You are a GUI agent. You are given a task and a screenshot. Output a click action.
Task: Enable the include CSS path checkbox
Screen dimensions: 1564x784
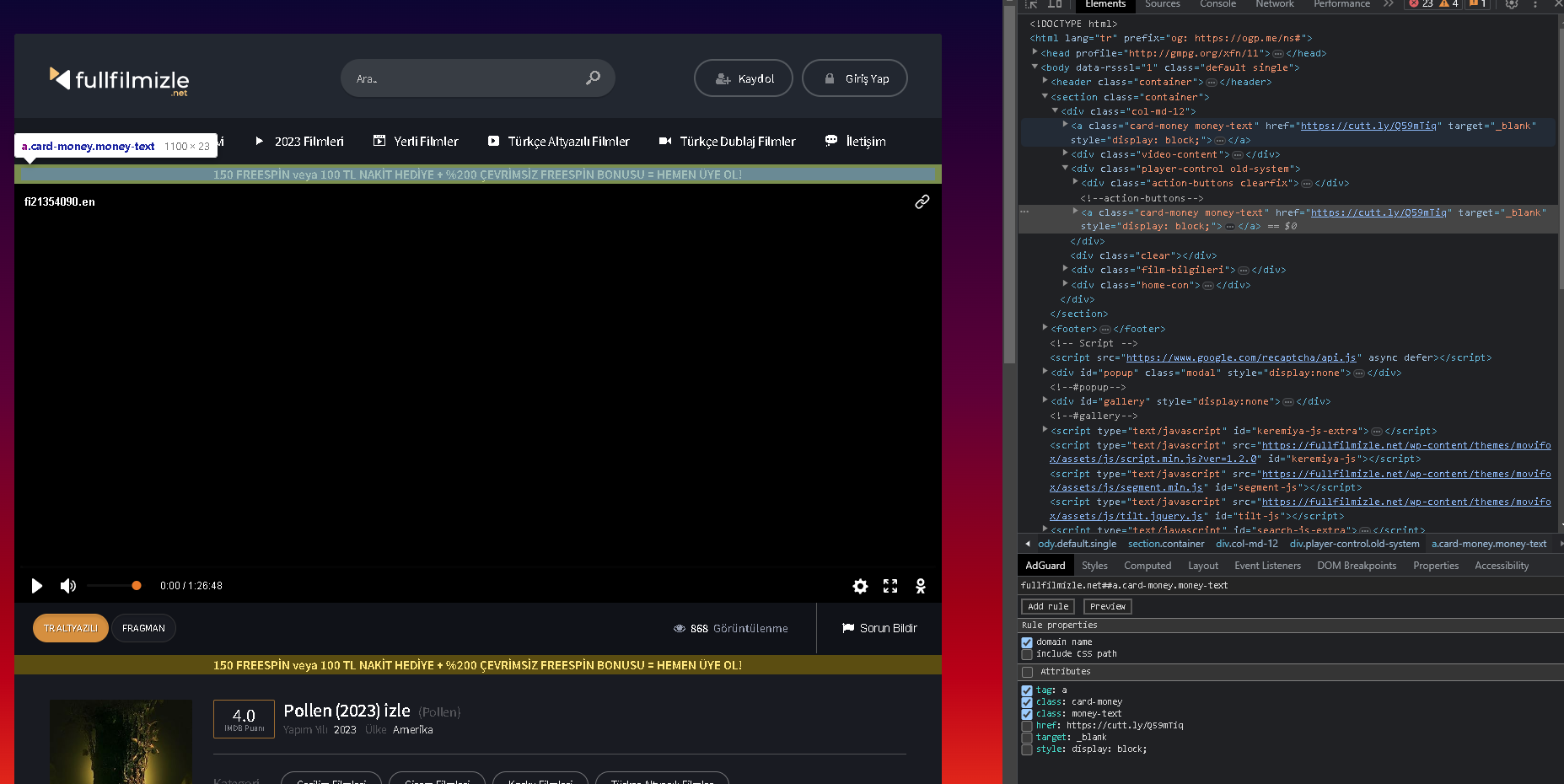(1027, 654)
